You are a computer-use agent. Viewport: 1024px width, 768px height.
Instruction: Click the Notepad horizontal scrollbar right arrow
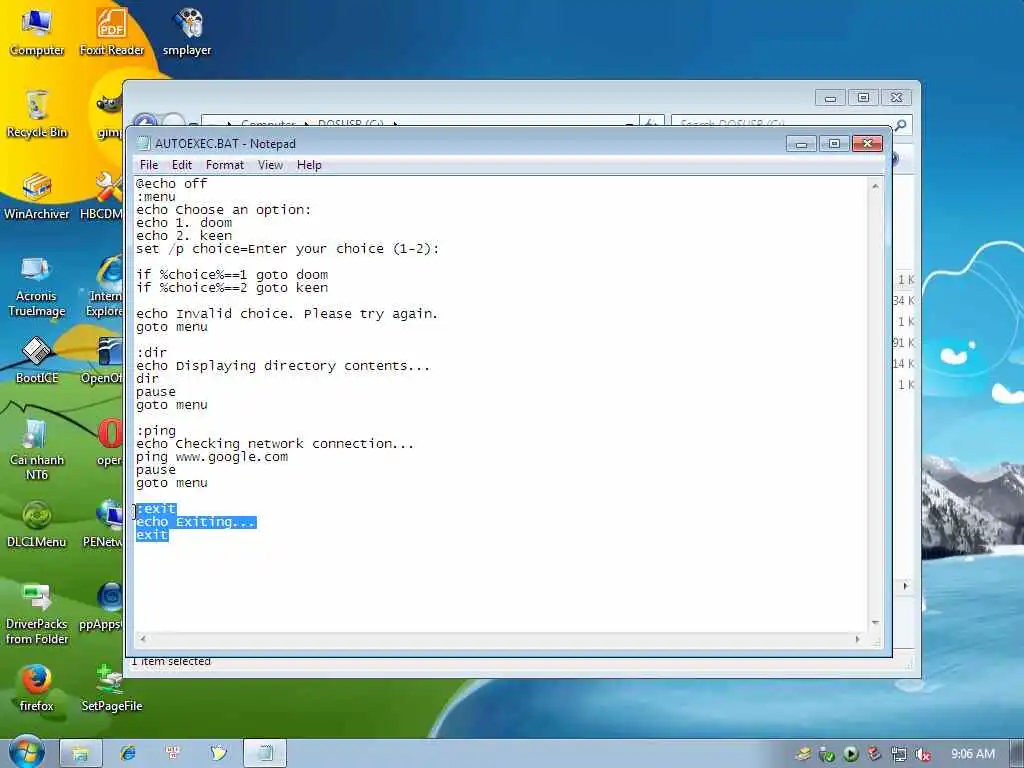point(857,639)
